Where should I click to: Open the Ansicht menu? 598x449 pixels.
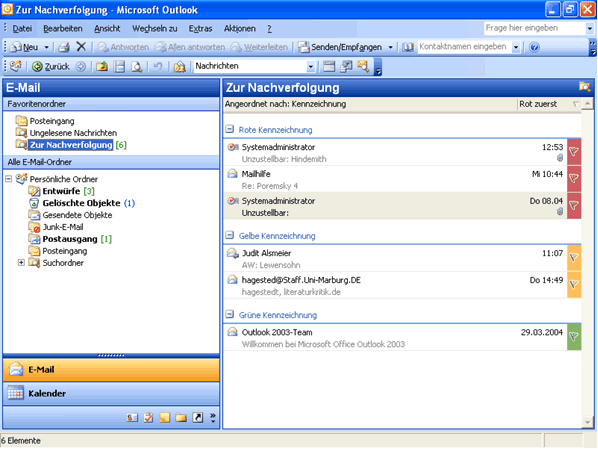tap(107, 29)
